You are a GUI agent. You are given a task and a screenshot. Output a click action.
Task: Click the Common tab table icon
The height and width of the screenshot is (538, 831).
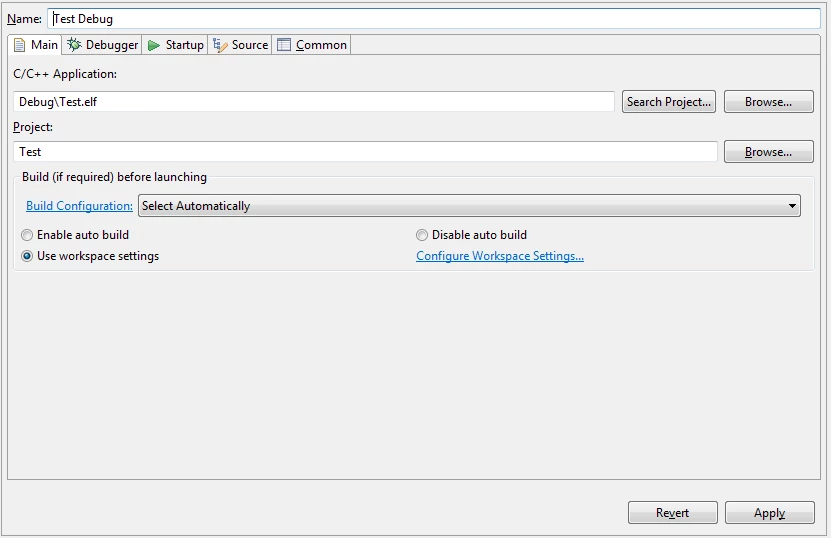point(284,45)
